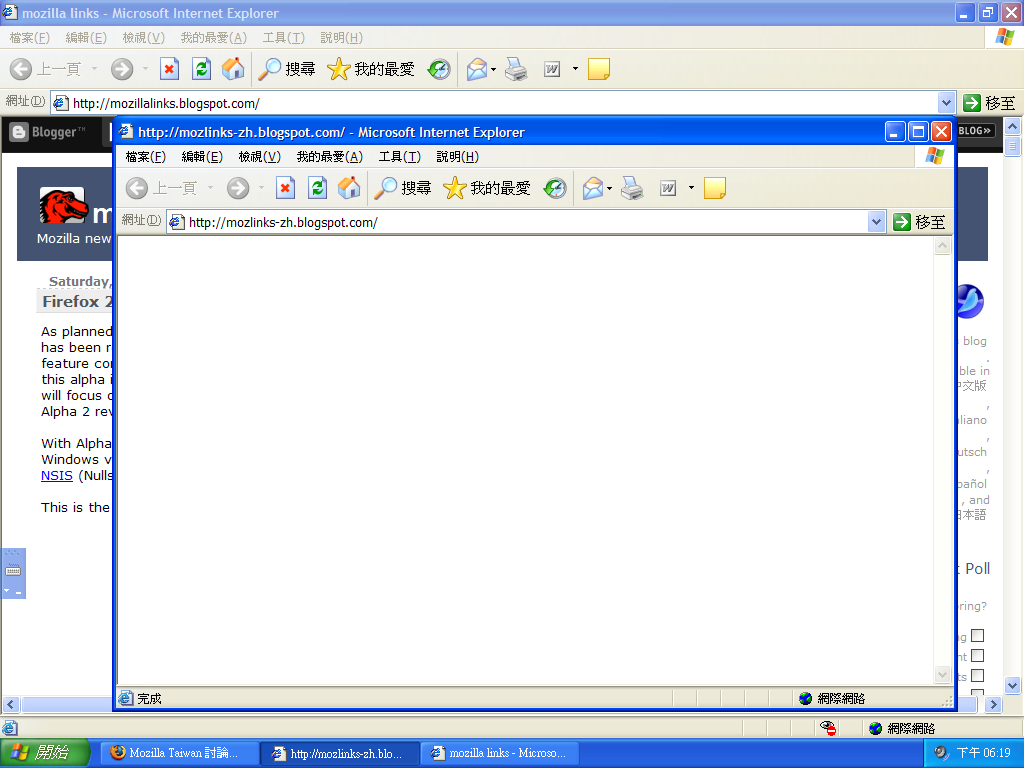
Task: Expand address dropdown in front IE window
Action: (876, 222)
